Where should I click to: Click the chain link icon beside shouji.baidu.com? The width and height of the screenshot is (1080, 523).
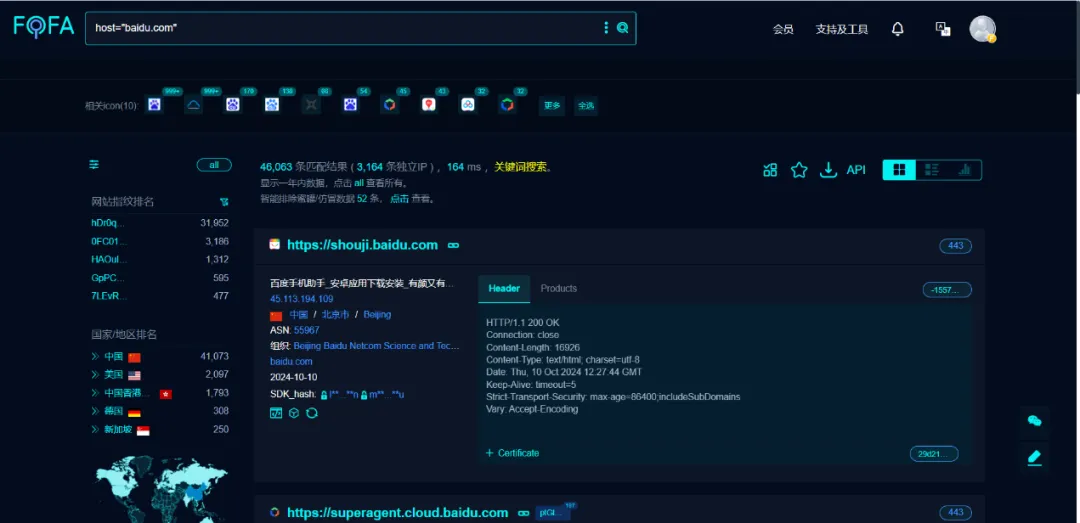(453, 245)
